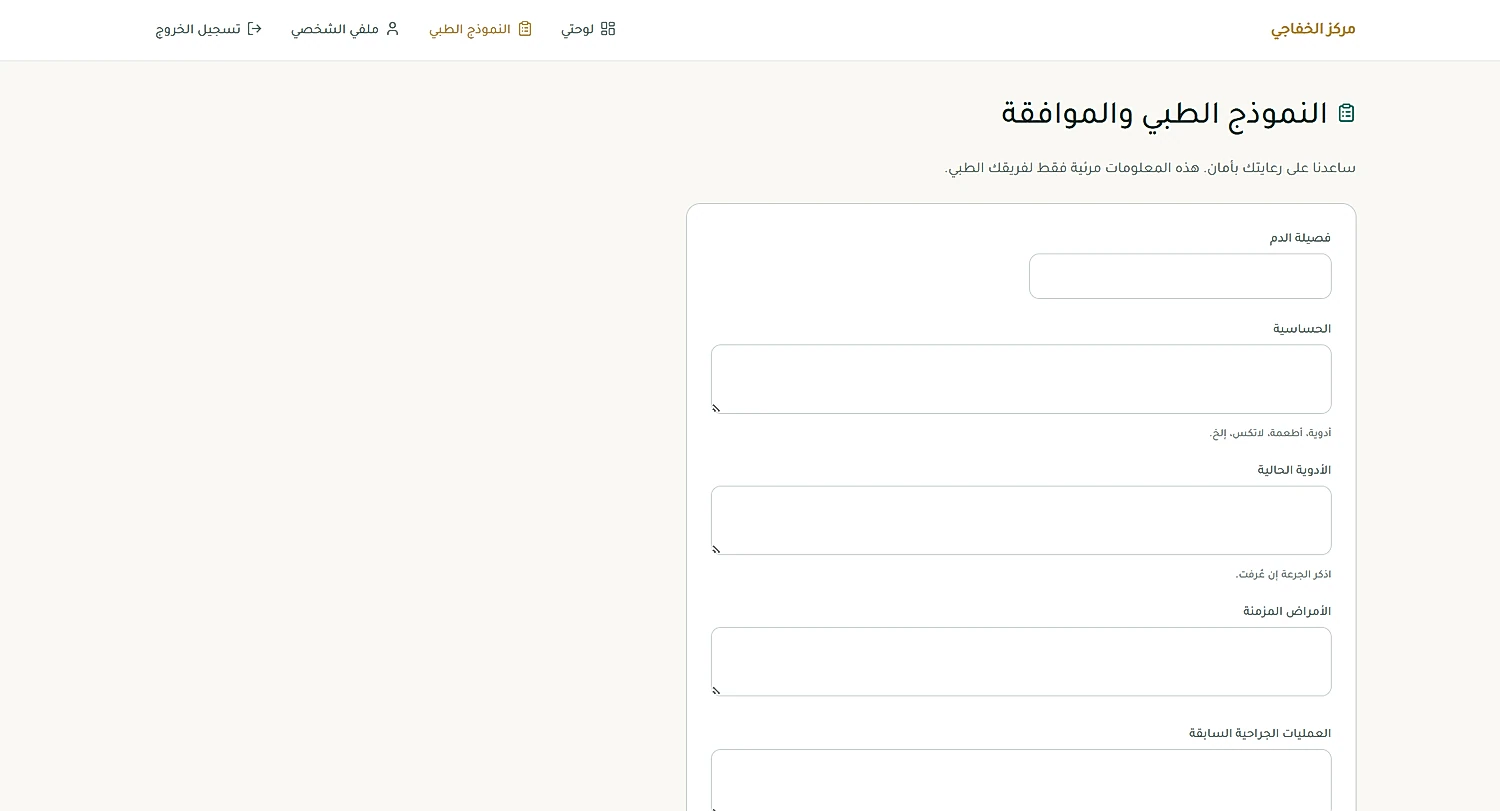This screenshot has width=1500, height=811.
Task: Open the لوحتي navigation item
Action: pos(588,29)
